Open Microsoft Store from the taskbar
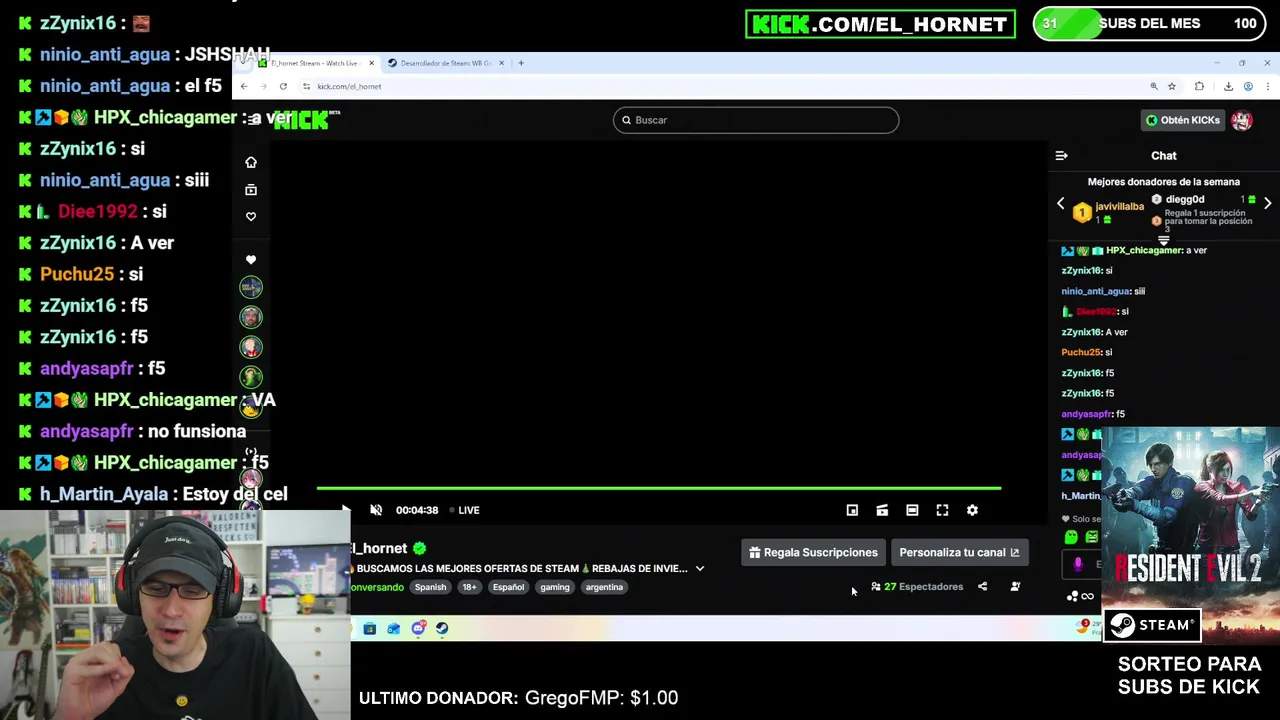1280x720 pixels. [370, 628]
